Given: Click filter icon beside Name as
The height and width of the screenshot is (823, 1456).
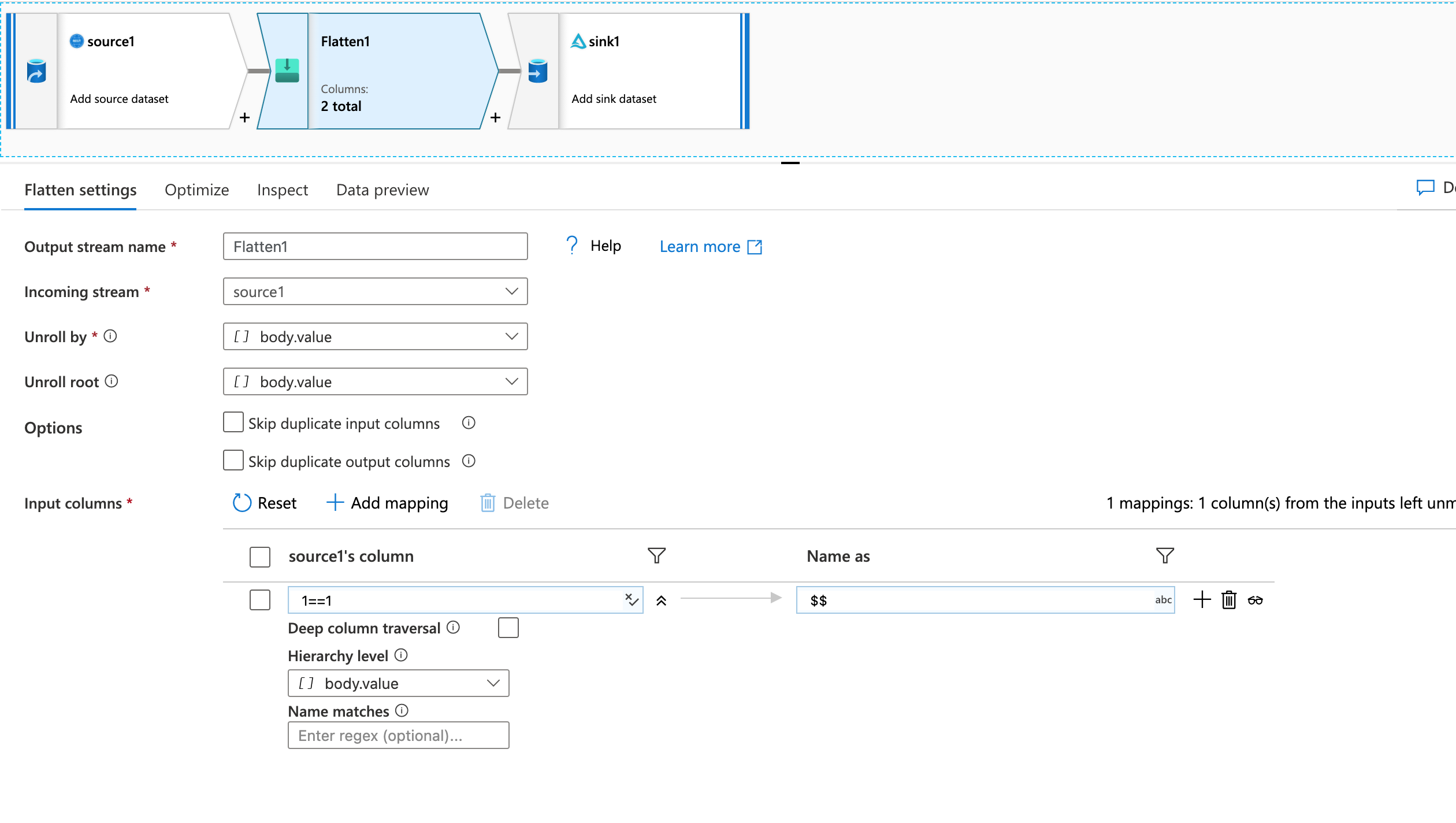Looking at the screenshot, I should 1164,556.
